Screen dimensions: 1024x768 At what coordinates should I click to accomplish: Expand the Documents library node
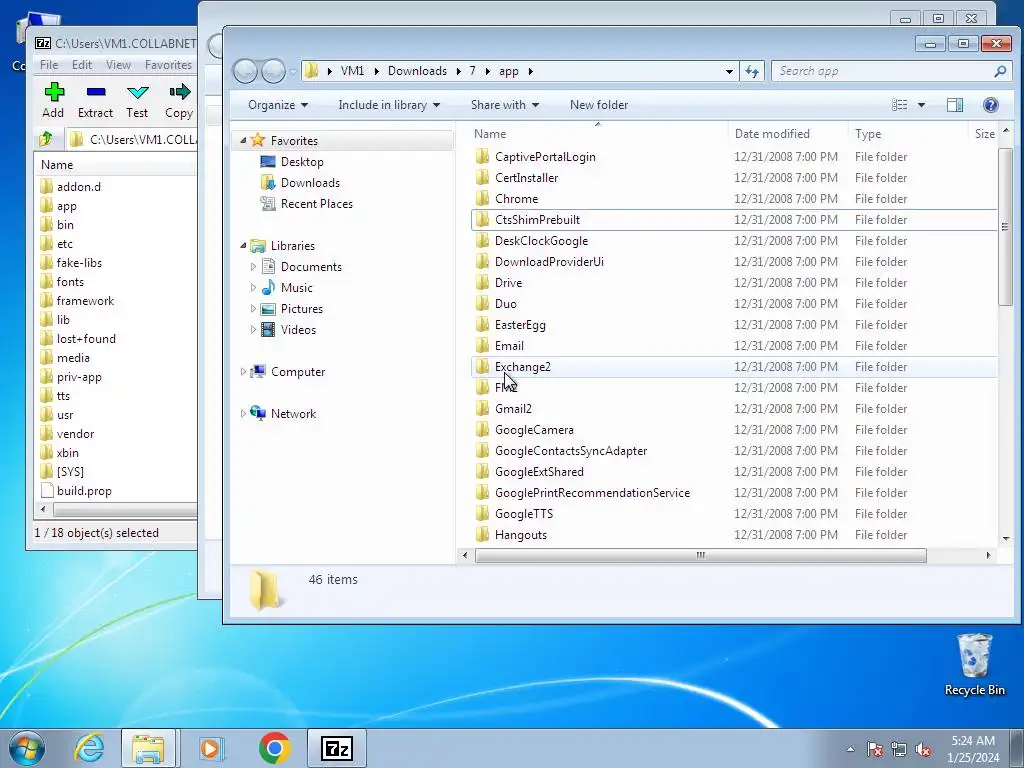pyautogui.click(x=253, y=266)
